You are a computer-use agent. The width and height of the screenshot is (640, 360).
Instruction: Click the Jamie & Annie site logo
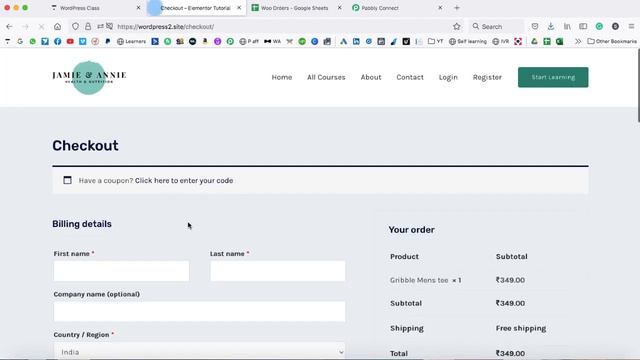click(89, 77)
